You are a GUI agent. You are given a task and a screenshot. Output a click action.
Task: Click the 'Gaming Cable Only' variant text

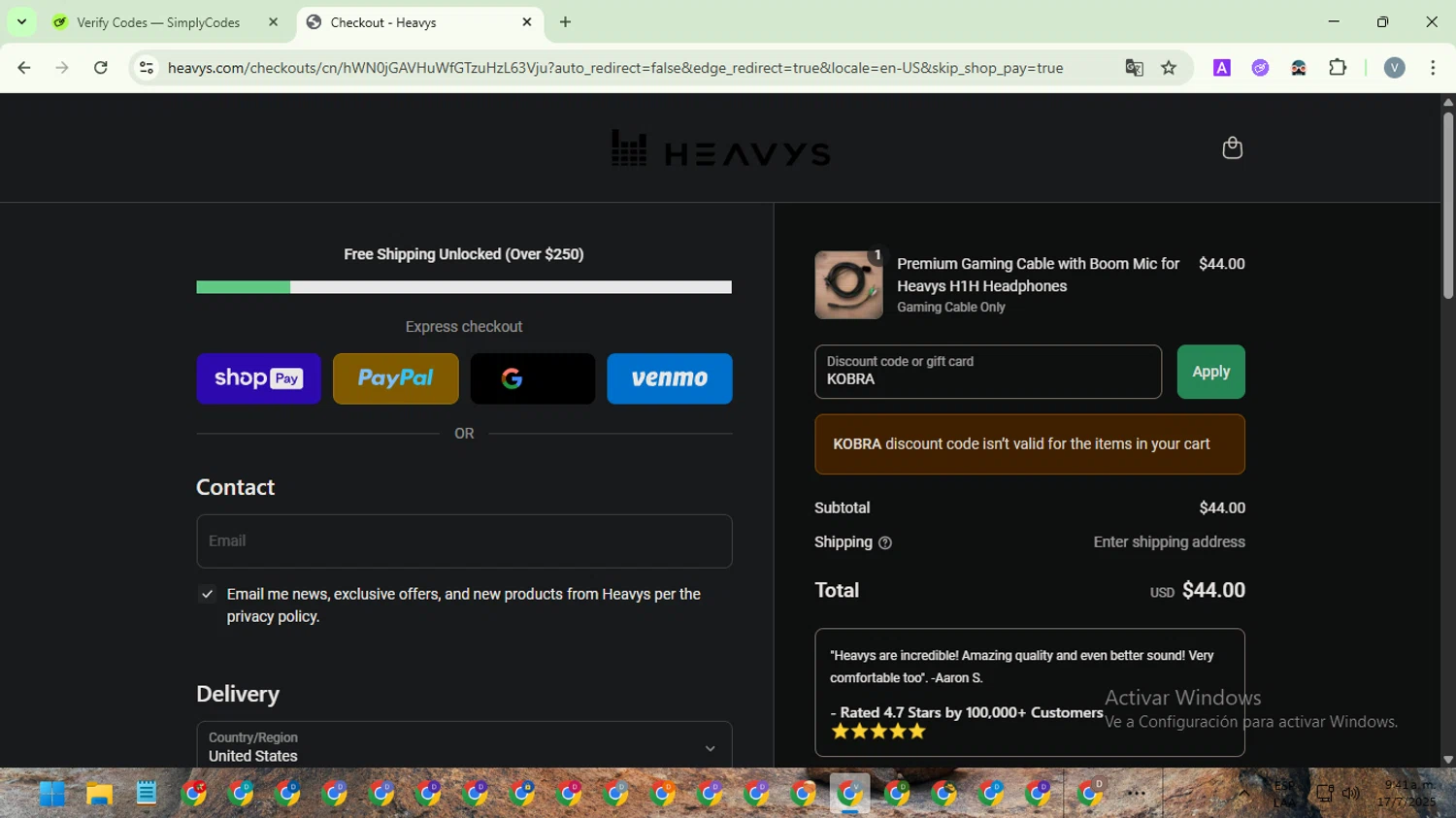[951, 308]
